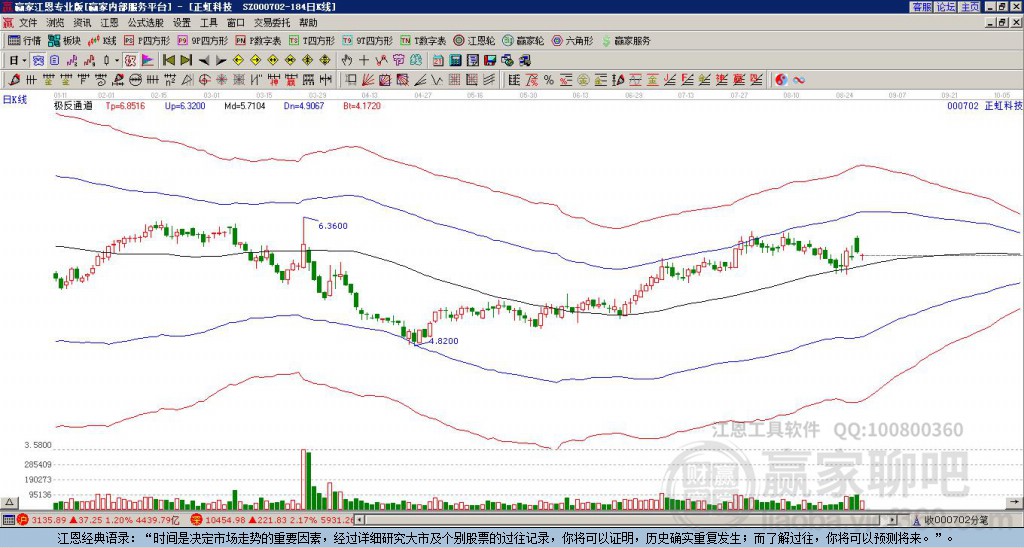Switch to K线 candlestick chart
This screenshot has width=1024, height=548.
click(x=101, y=40)
